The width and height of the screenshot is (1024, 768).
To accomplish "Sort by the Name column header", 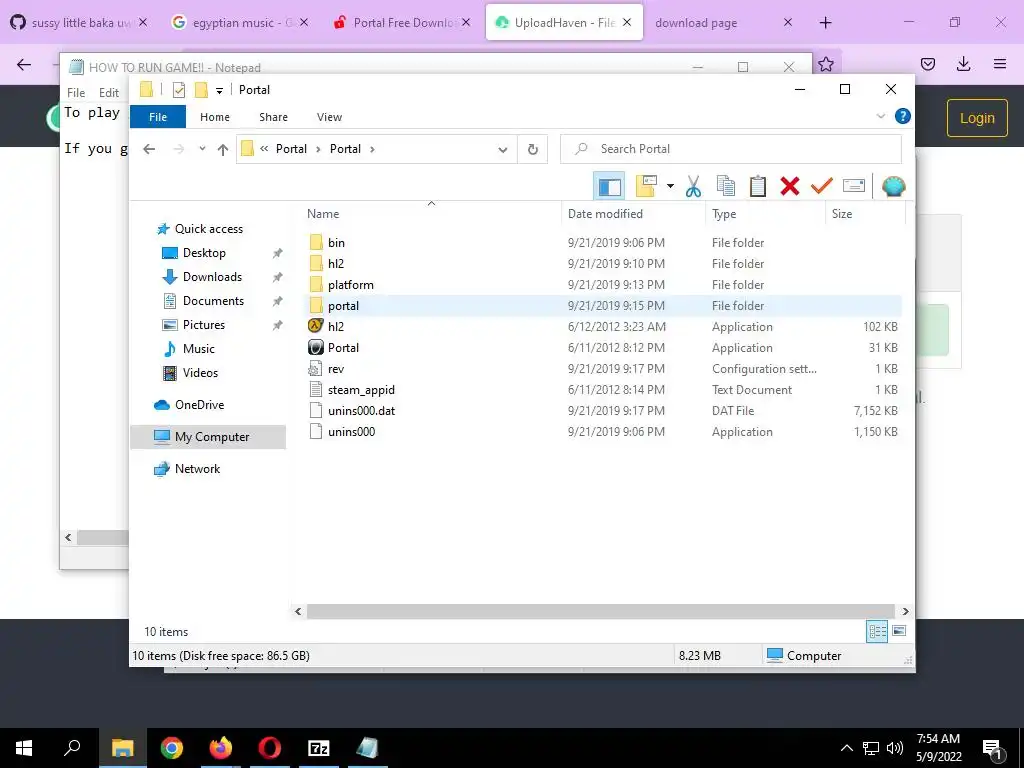I will [431, 214].
